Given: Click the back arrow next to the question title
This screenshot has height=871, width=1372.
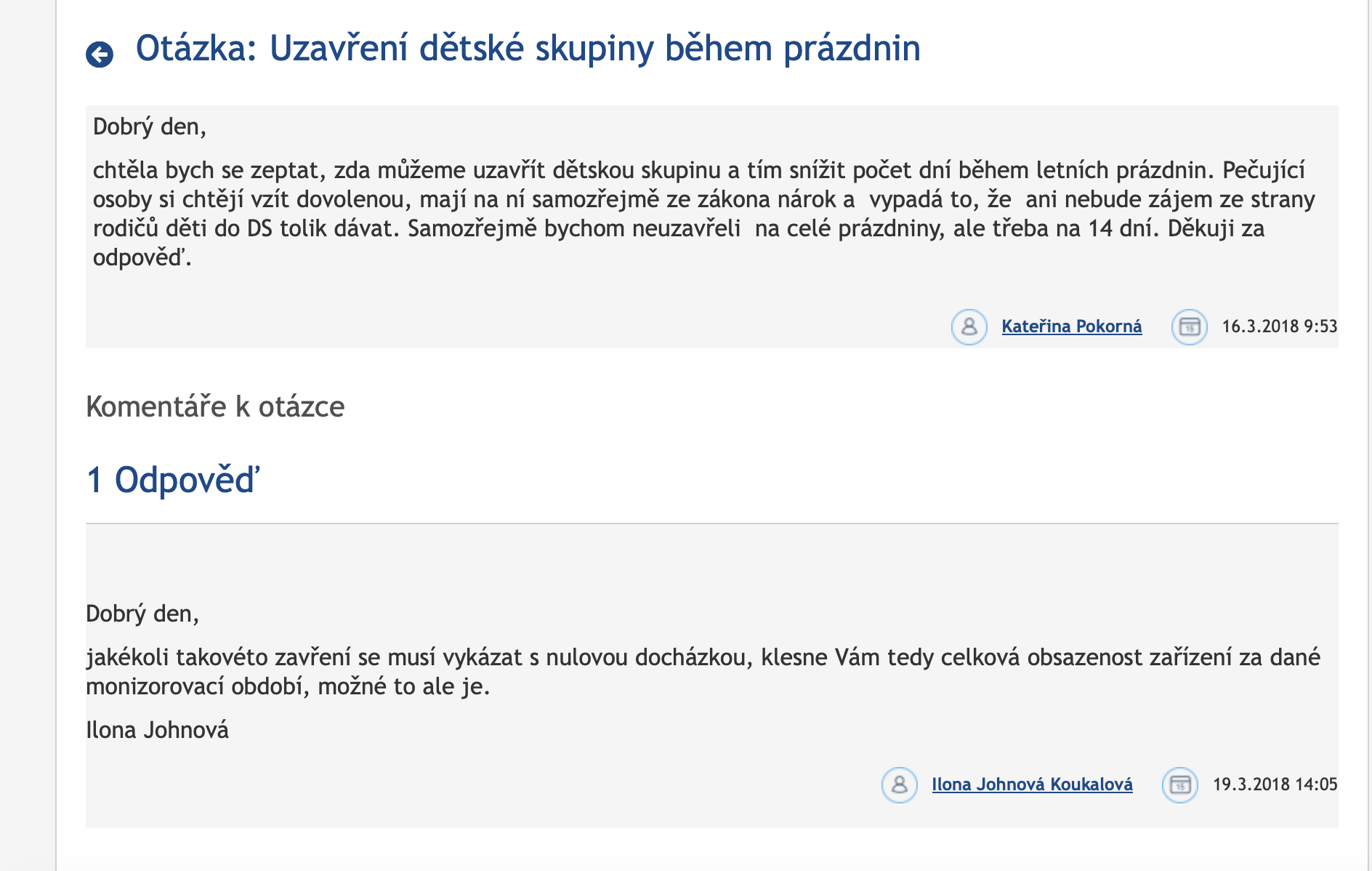Looking at the screenshot, I should pos(100,55).
